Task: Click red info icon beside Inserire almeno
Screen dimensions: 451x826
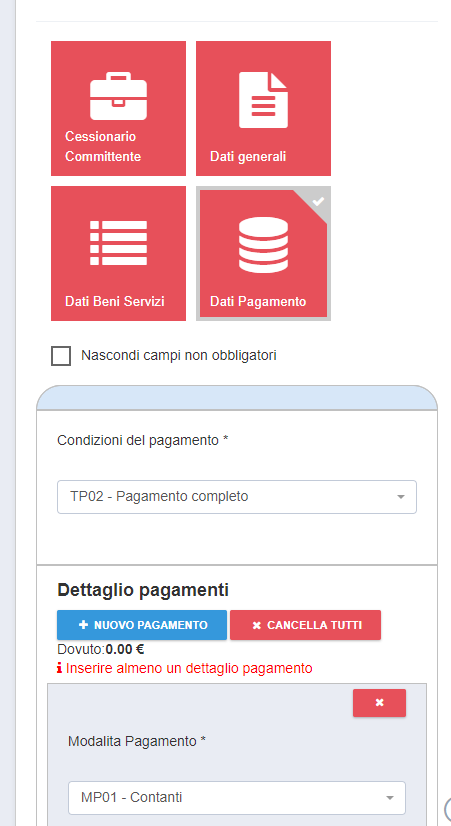Action: pos(60,668)
